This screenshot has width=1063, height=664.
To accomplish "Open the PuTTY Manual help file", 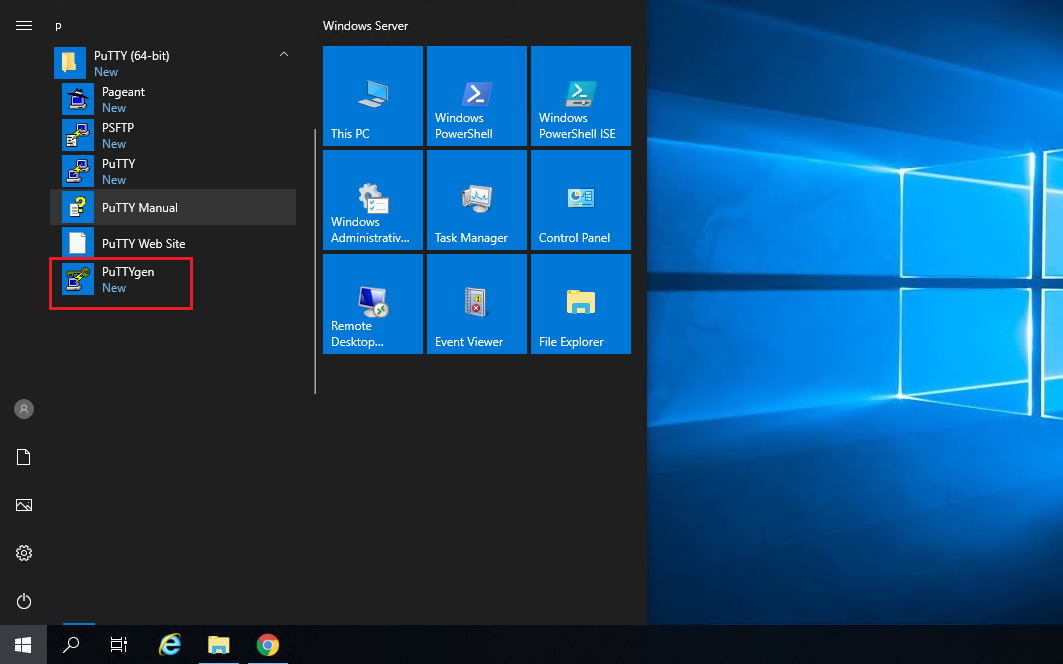I will click(139, 208).
